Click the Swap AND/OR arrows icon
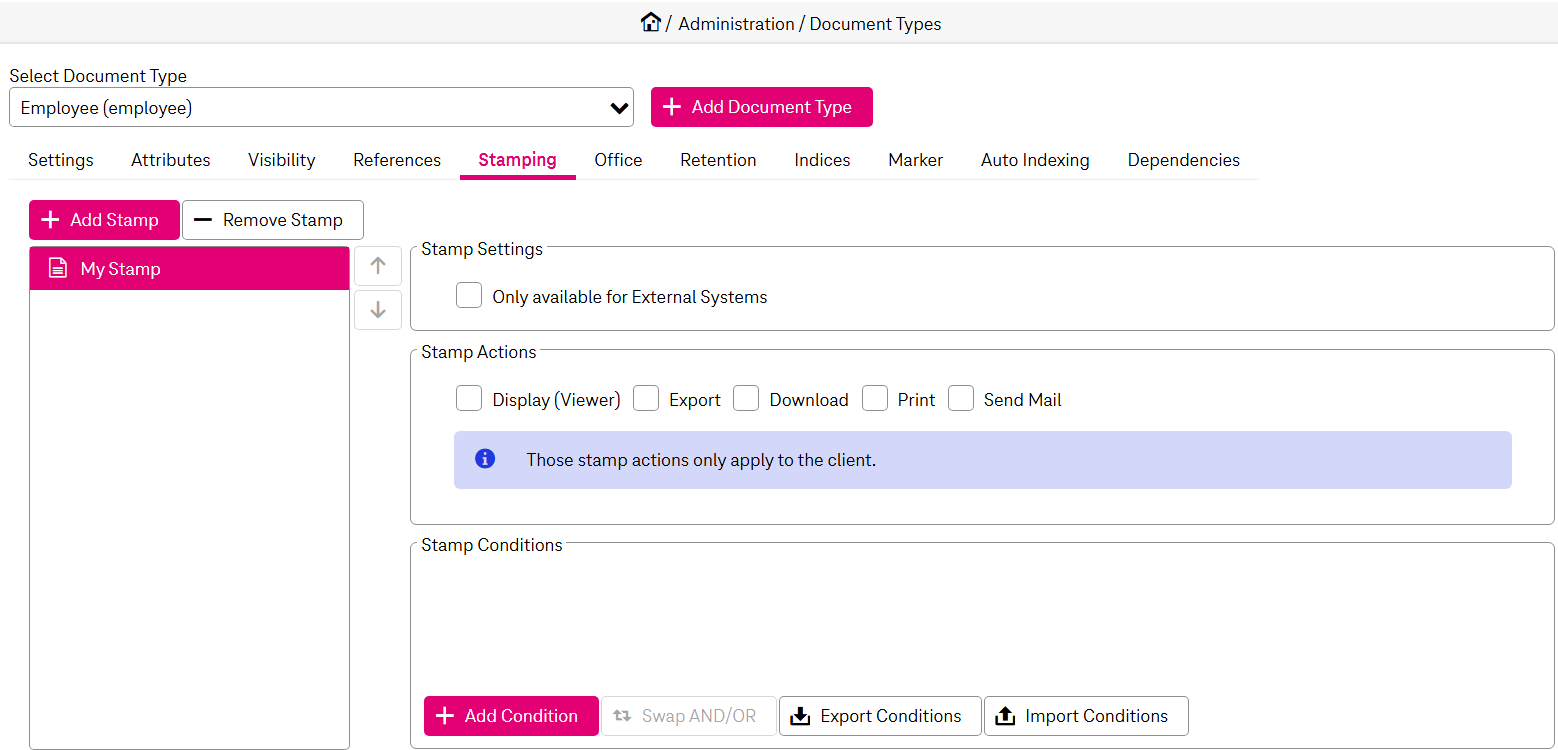Image resolution: width=1558 pixels, height=750 pixels. tap(622, 716)
